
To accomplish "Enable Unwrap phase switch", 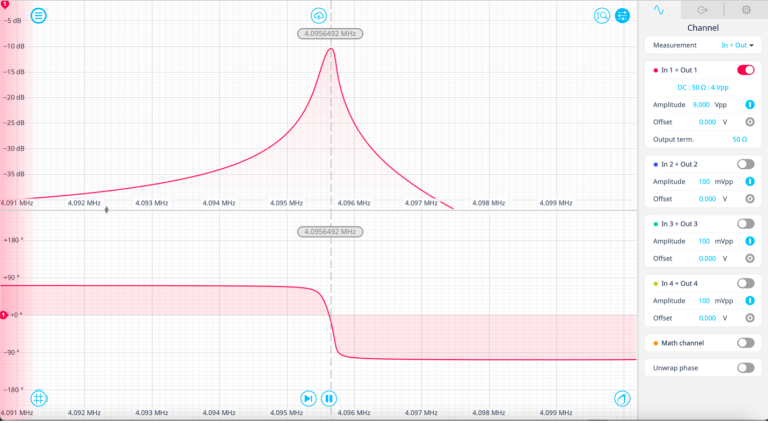I will click(x=745, y=368).
